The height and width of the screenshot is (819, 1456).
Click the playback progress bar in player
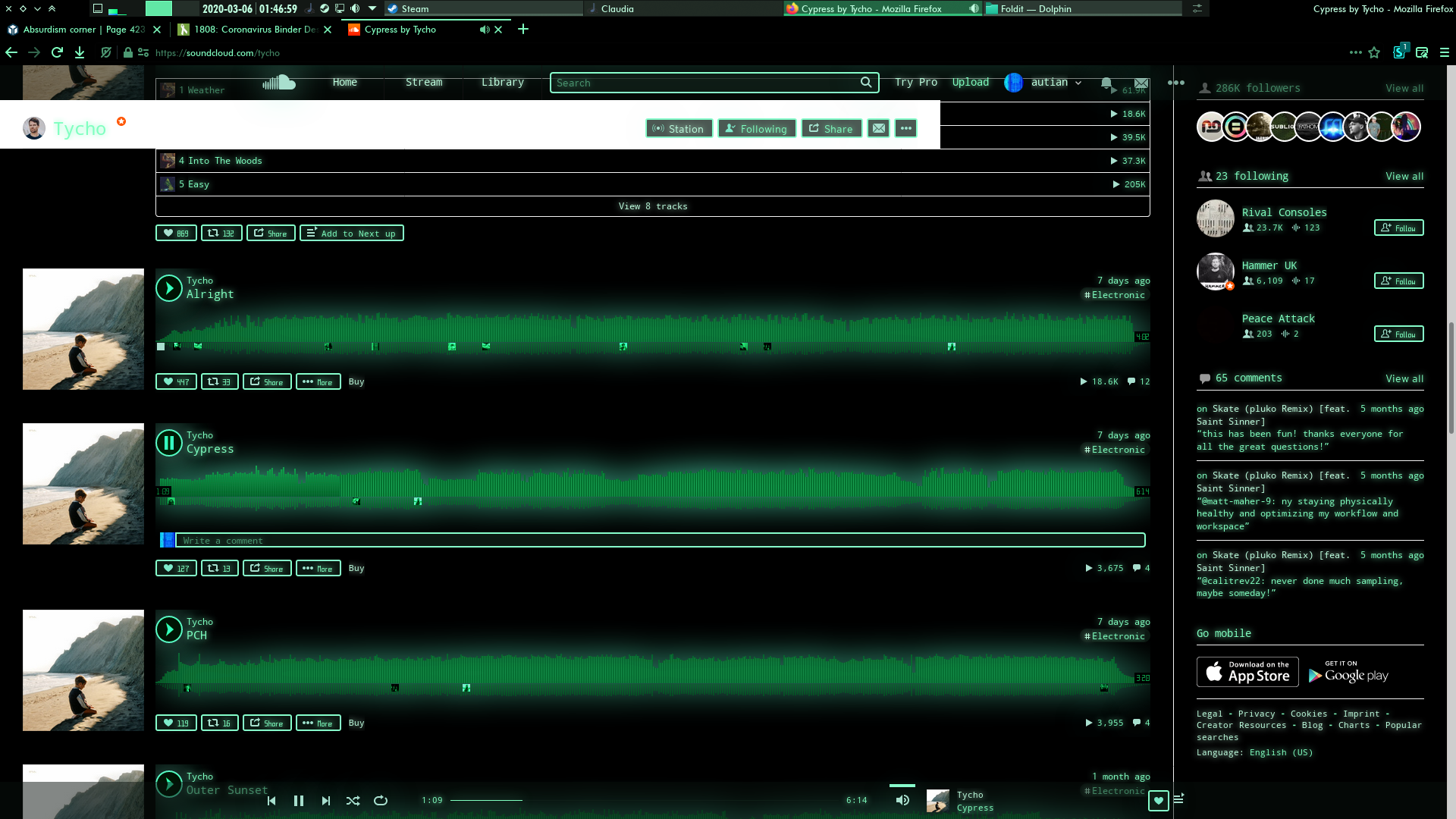click(x=645, y=800)
